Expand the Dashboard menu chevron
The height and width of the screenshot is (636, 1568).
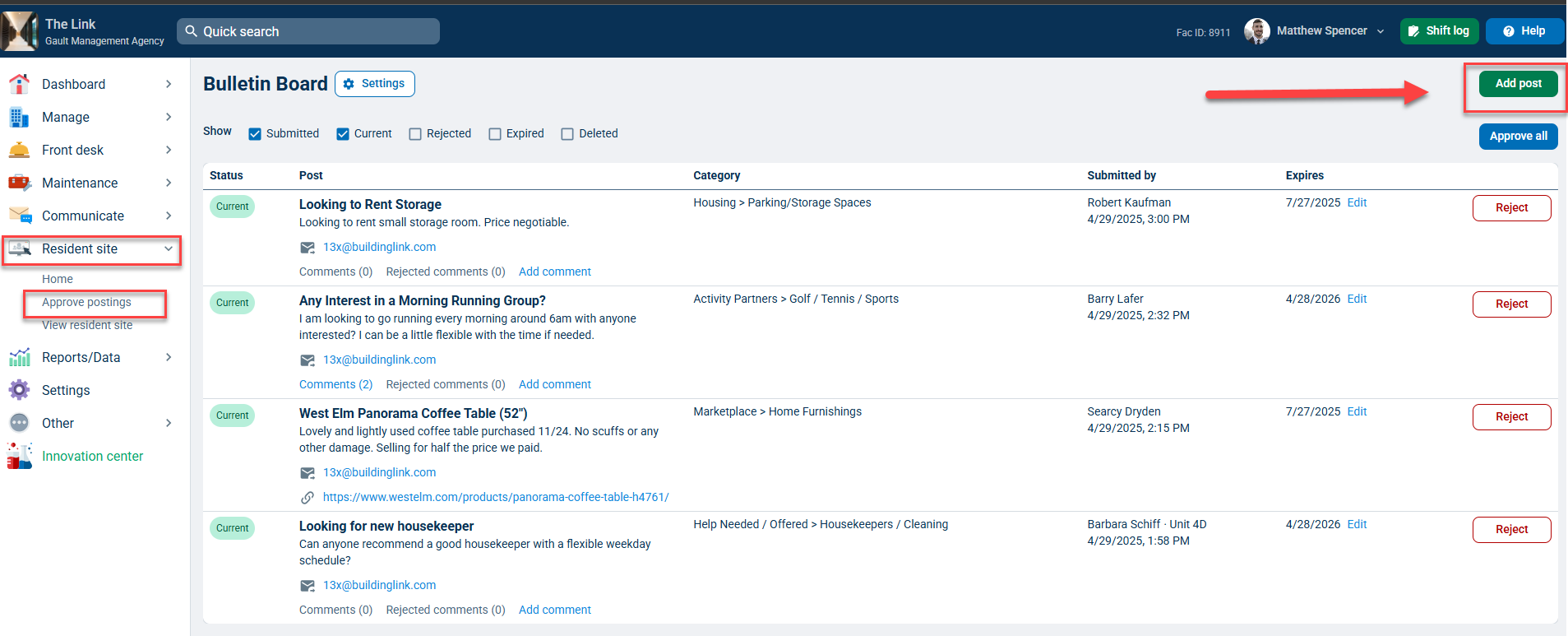coord(169,84)
